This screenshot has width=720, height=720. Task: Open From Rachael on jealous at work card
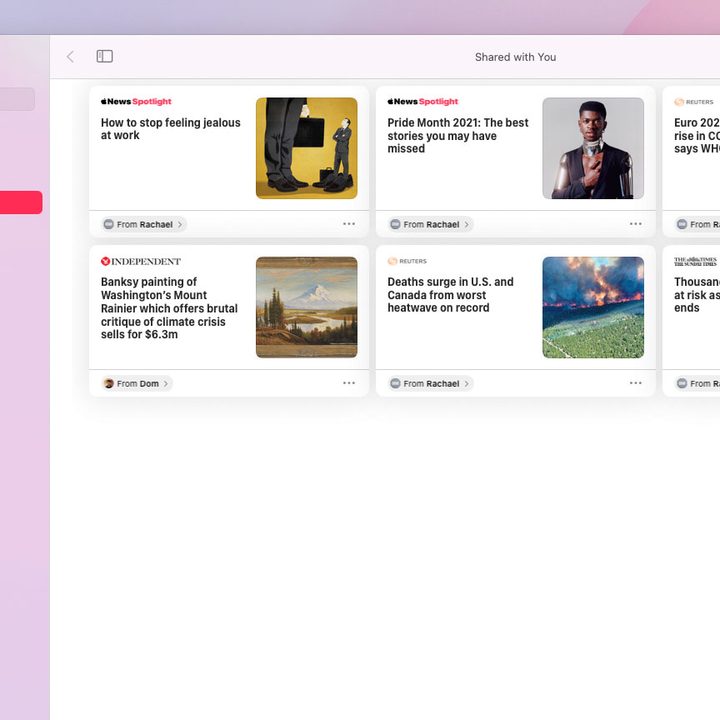point(144,225)
